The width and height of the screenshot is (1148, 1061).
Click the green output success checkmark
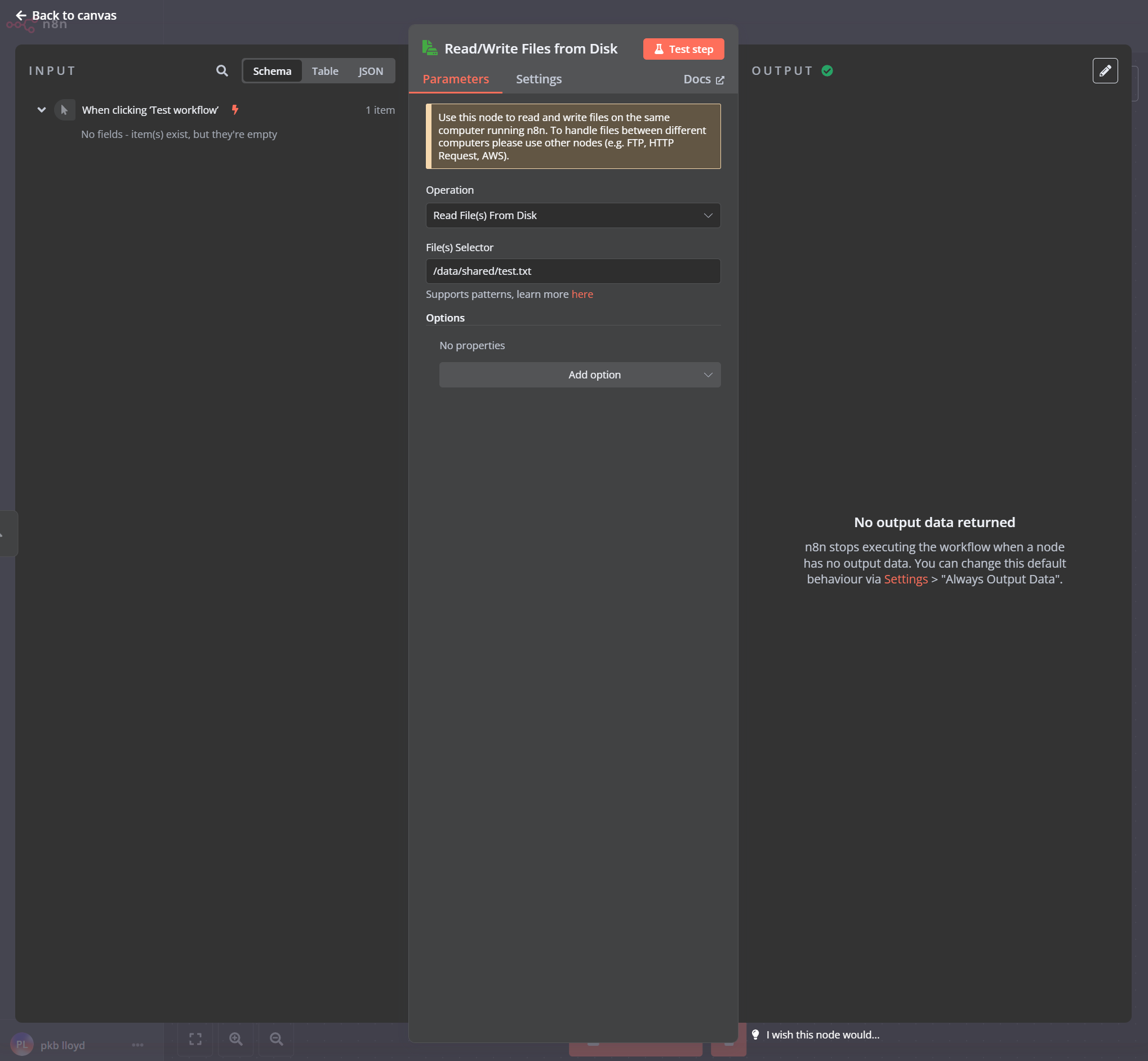tap(826, 70)
